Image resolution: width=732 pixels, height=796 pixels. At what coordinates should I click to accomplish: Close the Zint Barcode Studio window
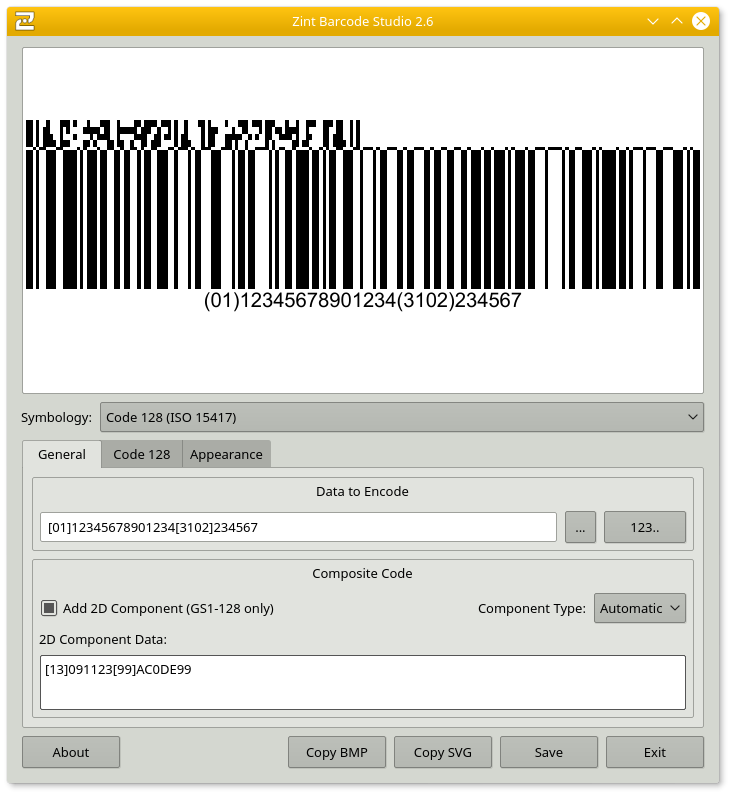[x=701, y=21]
